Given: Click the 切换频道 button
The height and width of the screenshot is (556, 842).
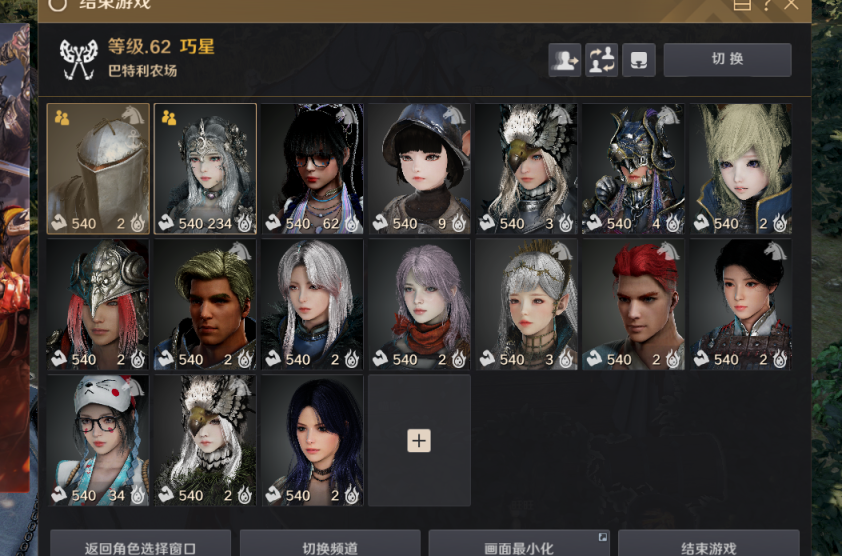Looking at the screenshot, I should (330, 545).
